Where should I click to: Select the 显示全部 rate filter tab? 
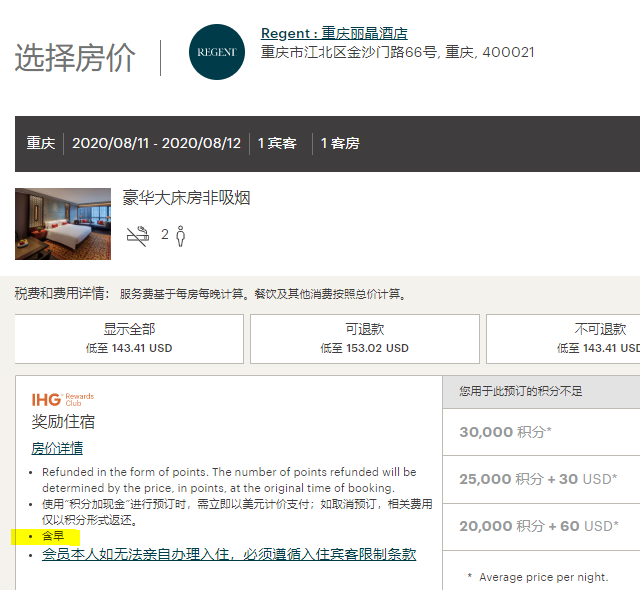point(129,339)
